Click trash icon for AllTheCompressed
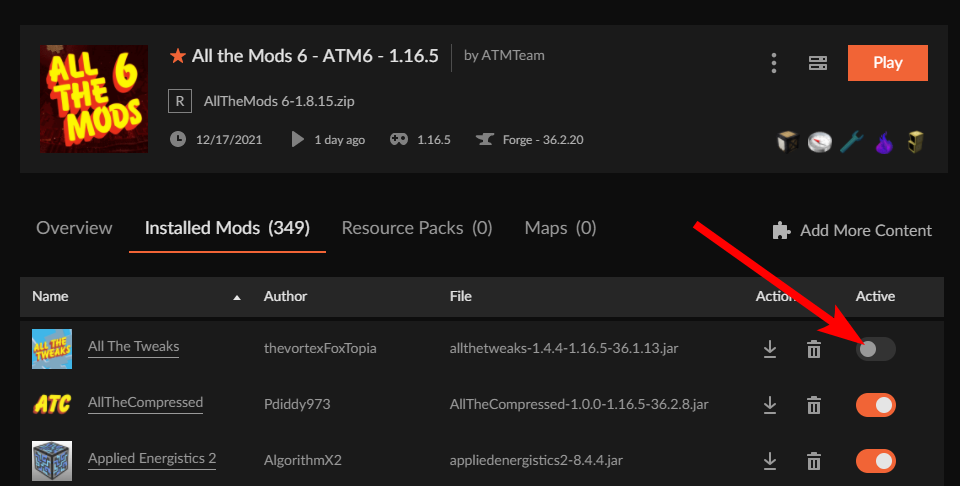The width and height of the screenshot is (960, 486). 814,405
